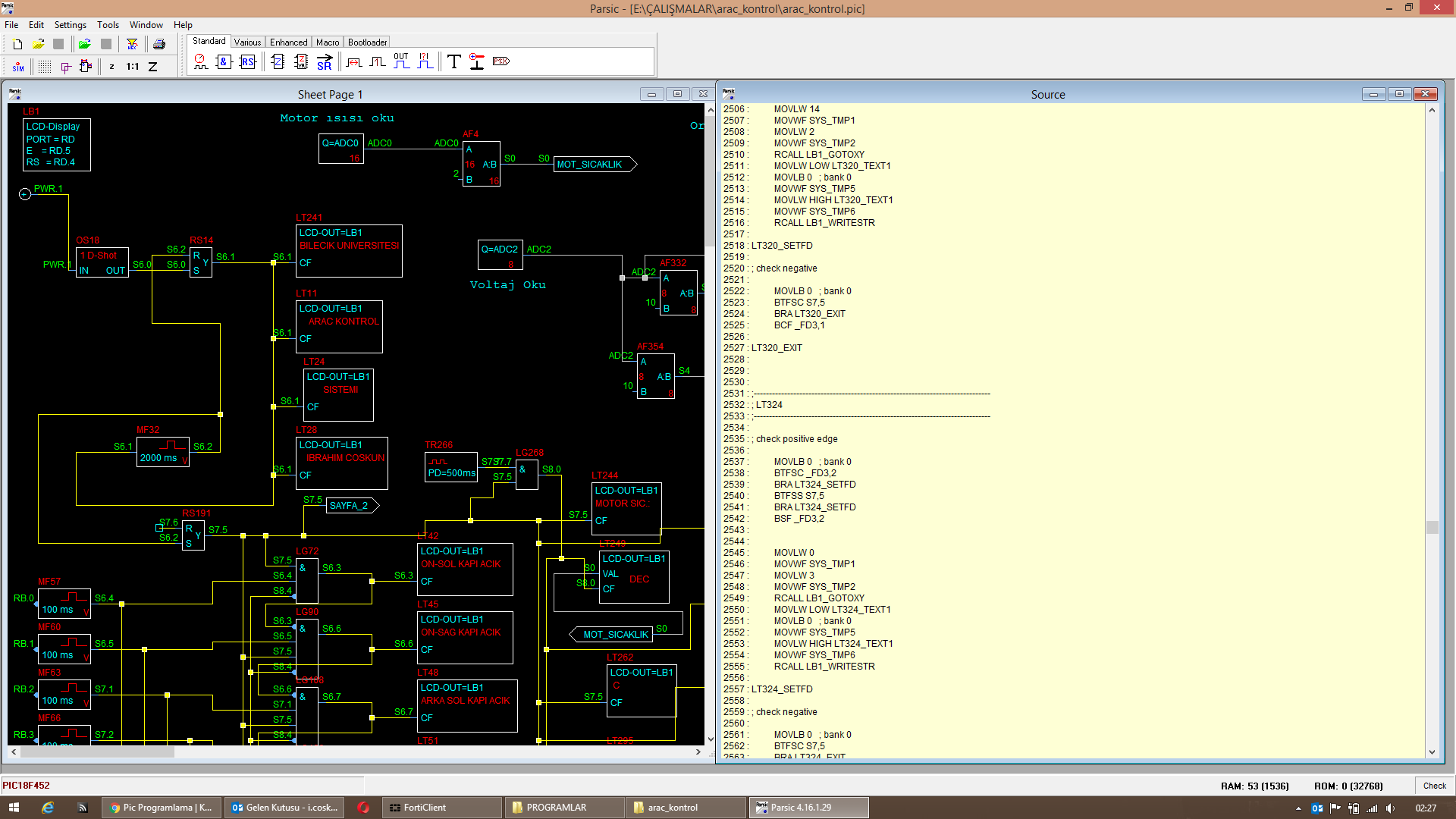Choose the Text label tool
This screenshot has height=819, width=1456.
pyautogui.click(x=454, y=61)
